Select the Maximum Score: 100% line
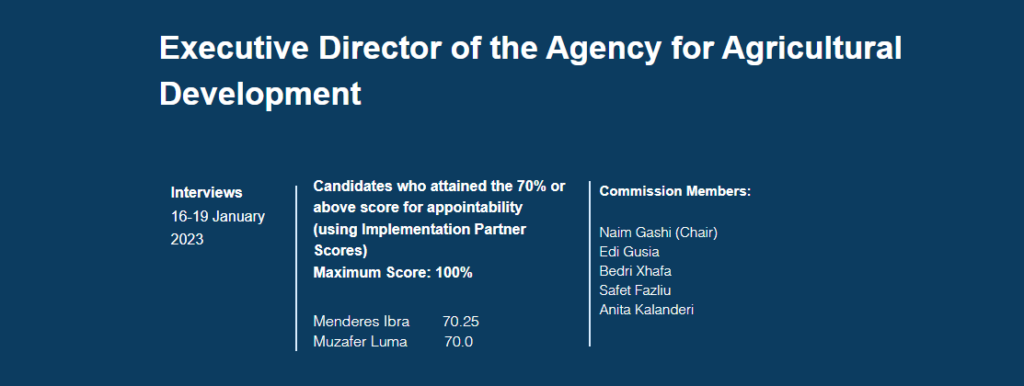 coord(392,273)
